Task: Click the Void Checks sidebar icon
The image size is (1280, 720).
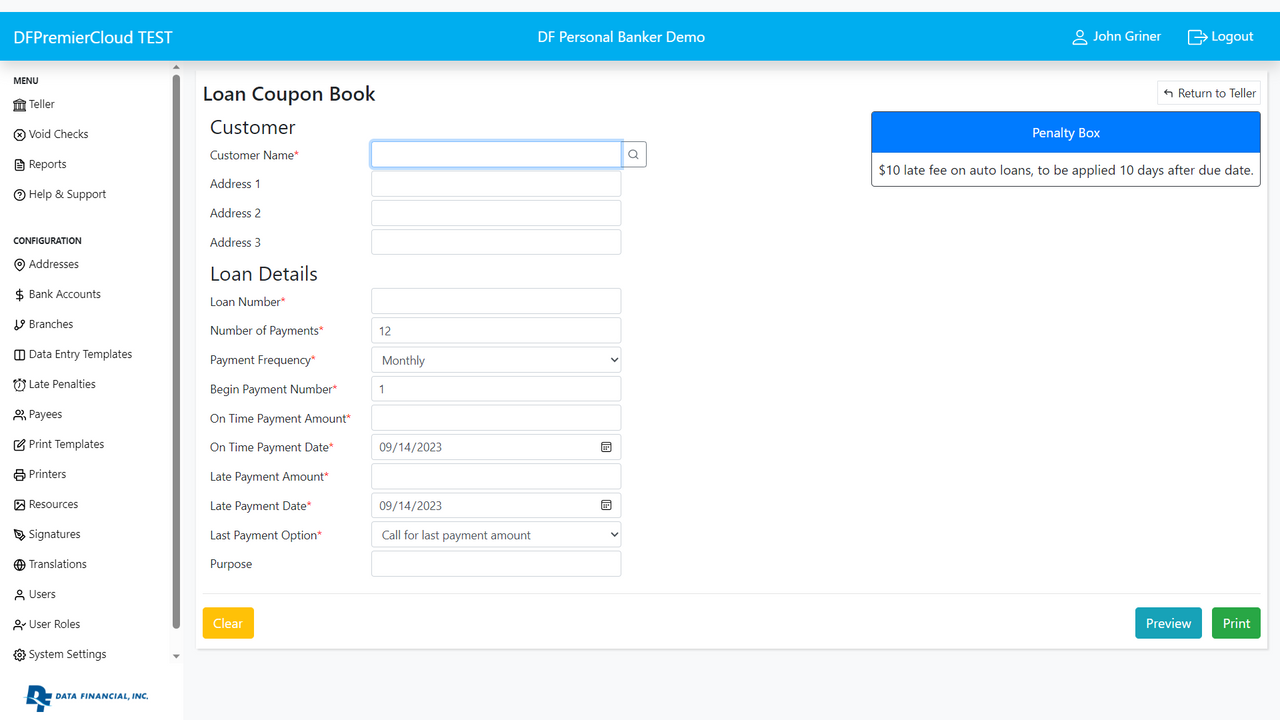Action: (x=19, y=135)
